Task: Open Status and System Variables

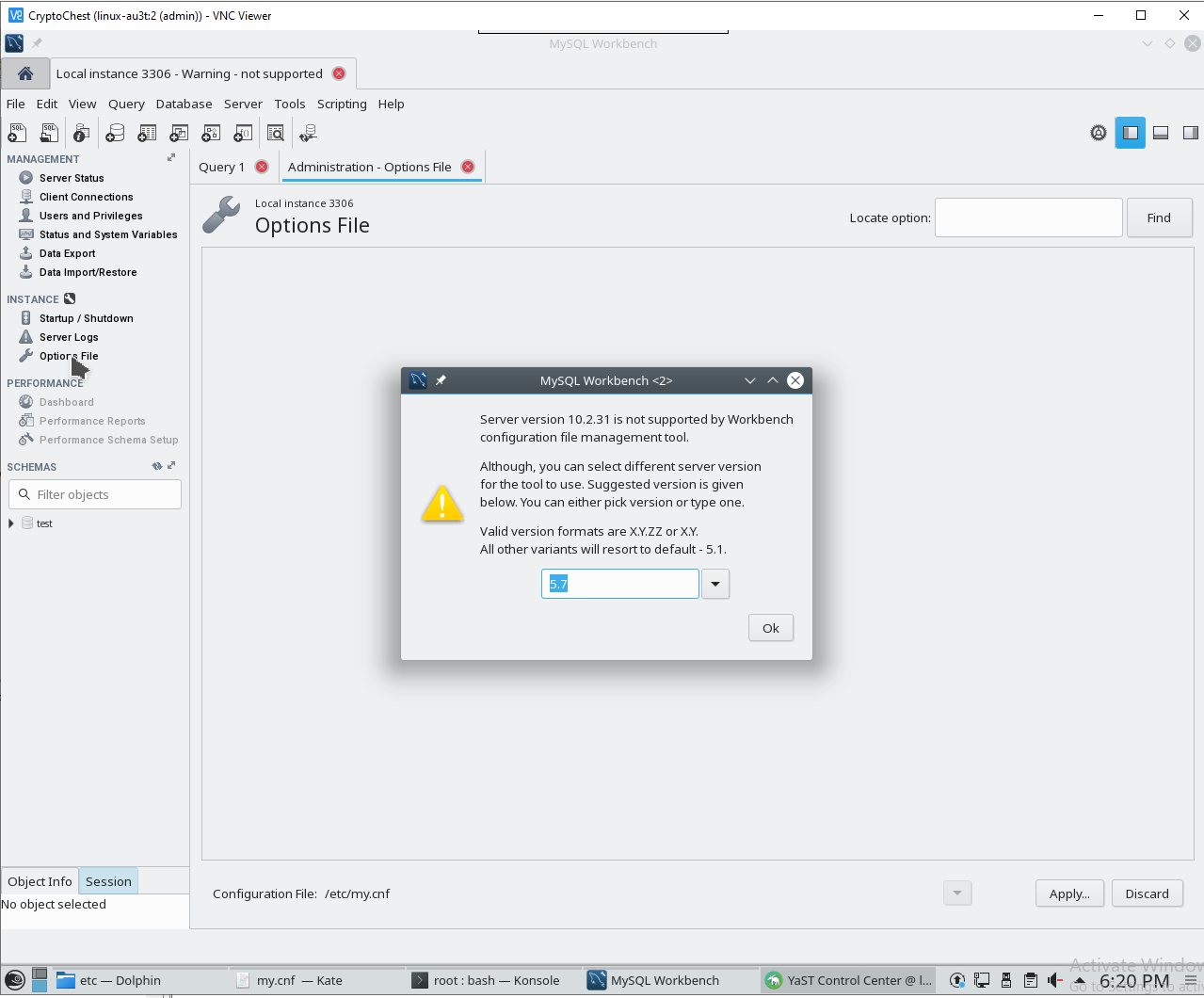Action: [x=107, y=234]
